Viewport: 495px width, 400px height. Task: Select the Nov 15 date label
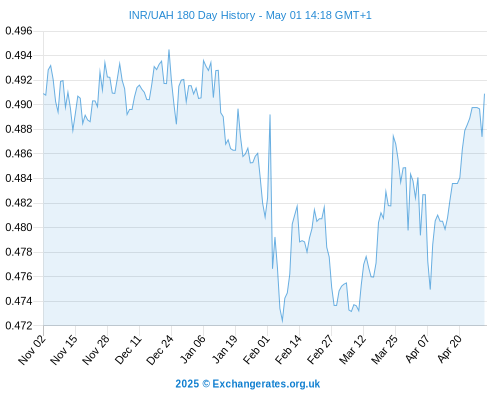[64, 349]
